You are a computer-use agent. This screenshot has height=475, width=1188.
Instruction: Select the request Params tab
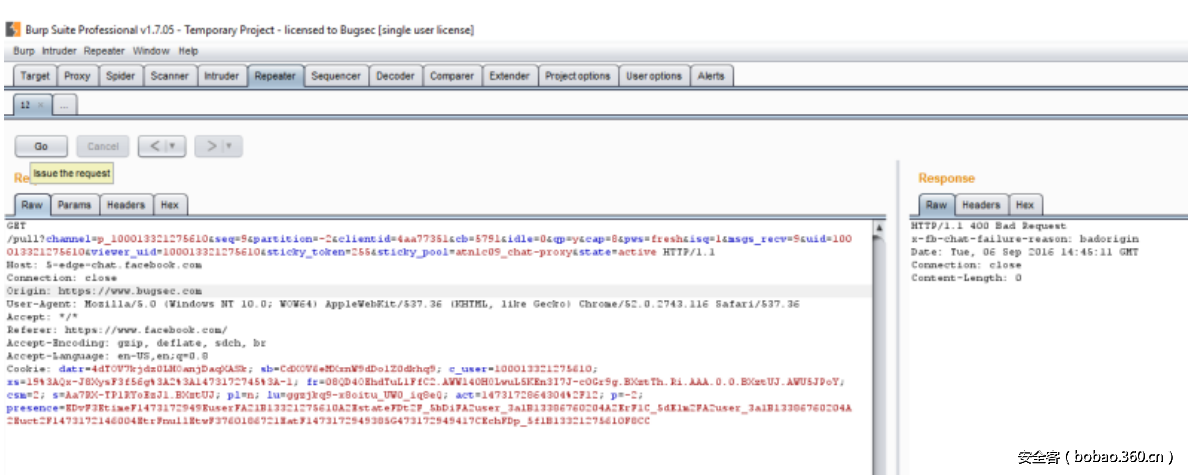(74, 205)
